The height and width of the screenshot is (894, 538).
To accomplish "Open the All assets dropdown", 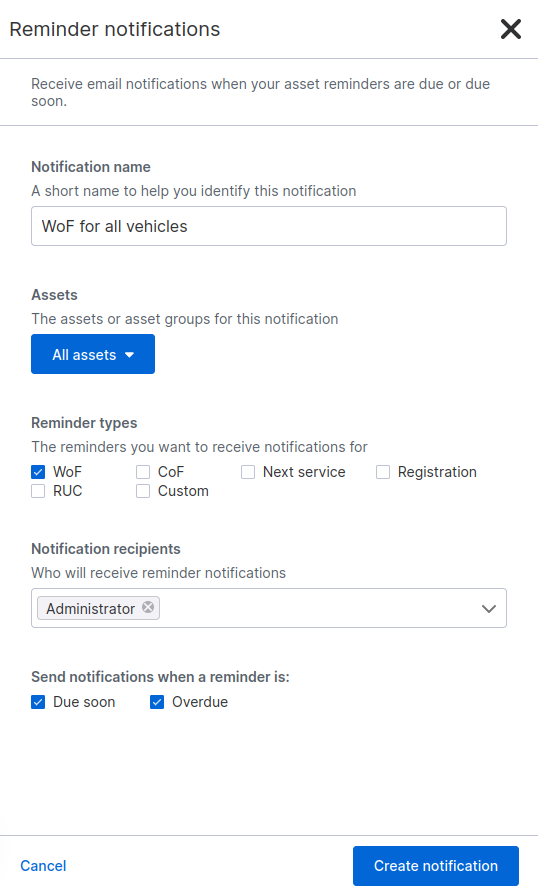I will 93,354.
